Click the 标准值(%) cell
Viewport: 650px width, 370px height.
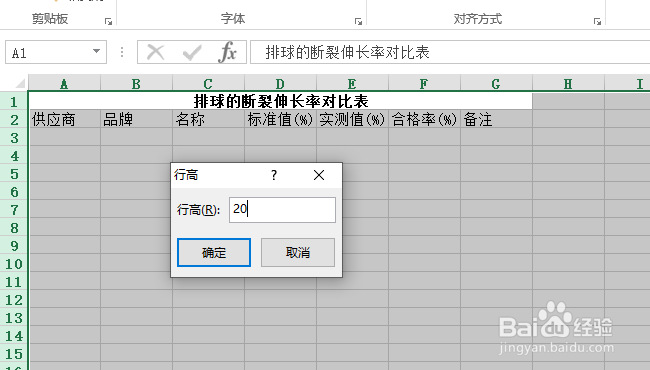tap(281, 119)
